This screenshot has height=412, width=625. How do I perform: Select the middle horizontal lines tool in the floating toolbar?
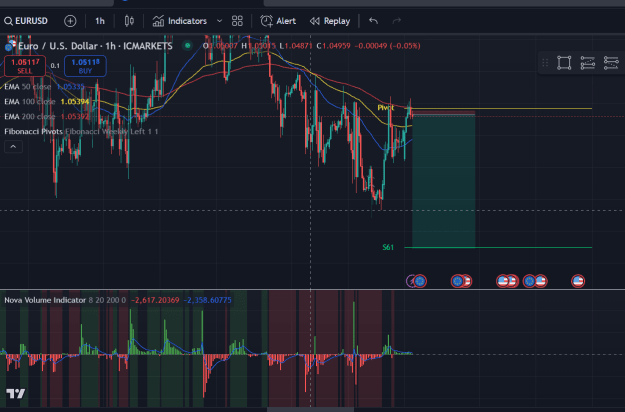tap(588, 63)
